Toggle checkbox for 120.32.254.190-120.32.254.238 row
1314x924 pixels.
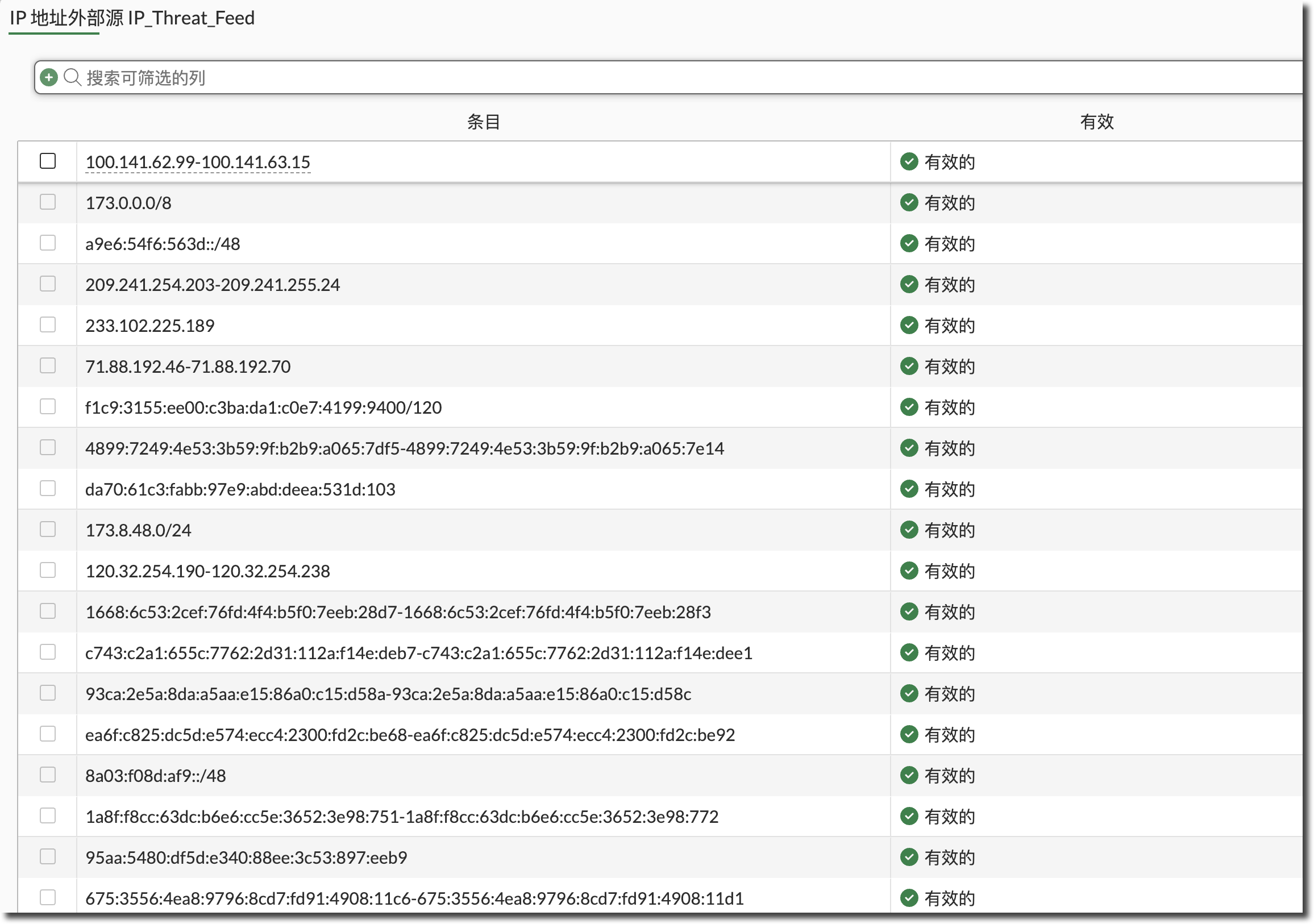click(x=48, y=571)
